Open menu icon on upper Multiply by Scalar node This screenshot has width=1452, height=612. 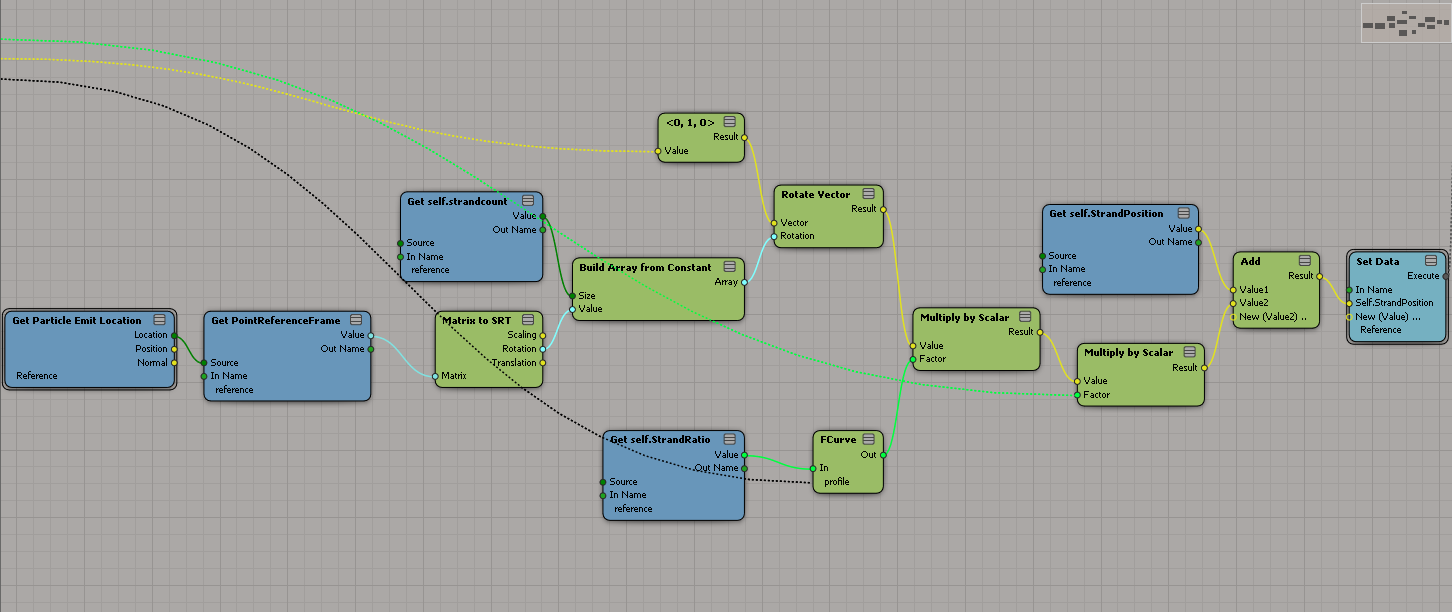(x=1026, y=317)
